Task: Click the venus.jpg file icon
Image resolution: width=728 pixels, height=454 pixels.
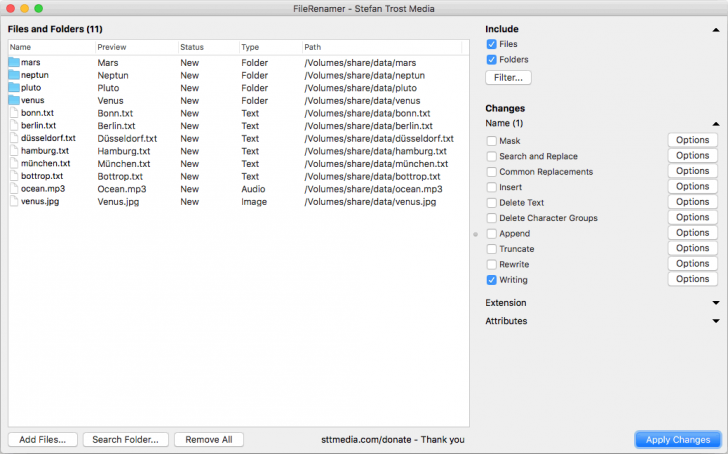Action: pyautogui.click(x=14, y=201)
